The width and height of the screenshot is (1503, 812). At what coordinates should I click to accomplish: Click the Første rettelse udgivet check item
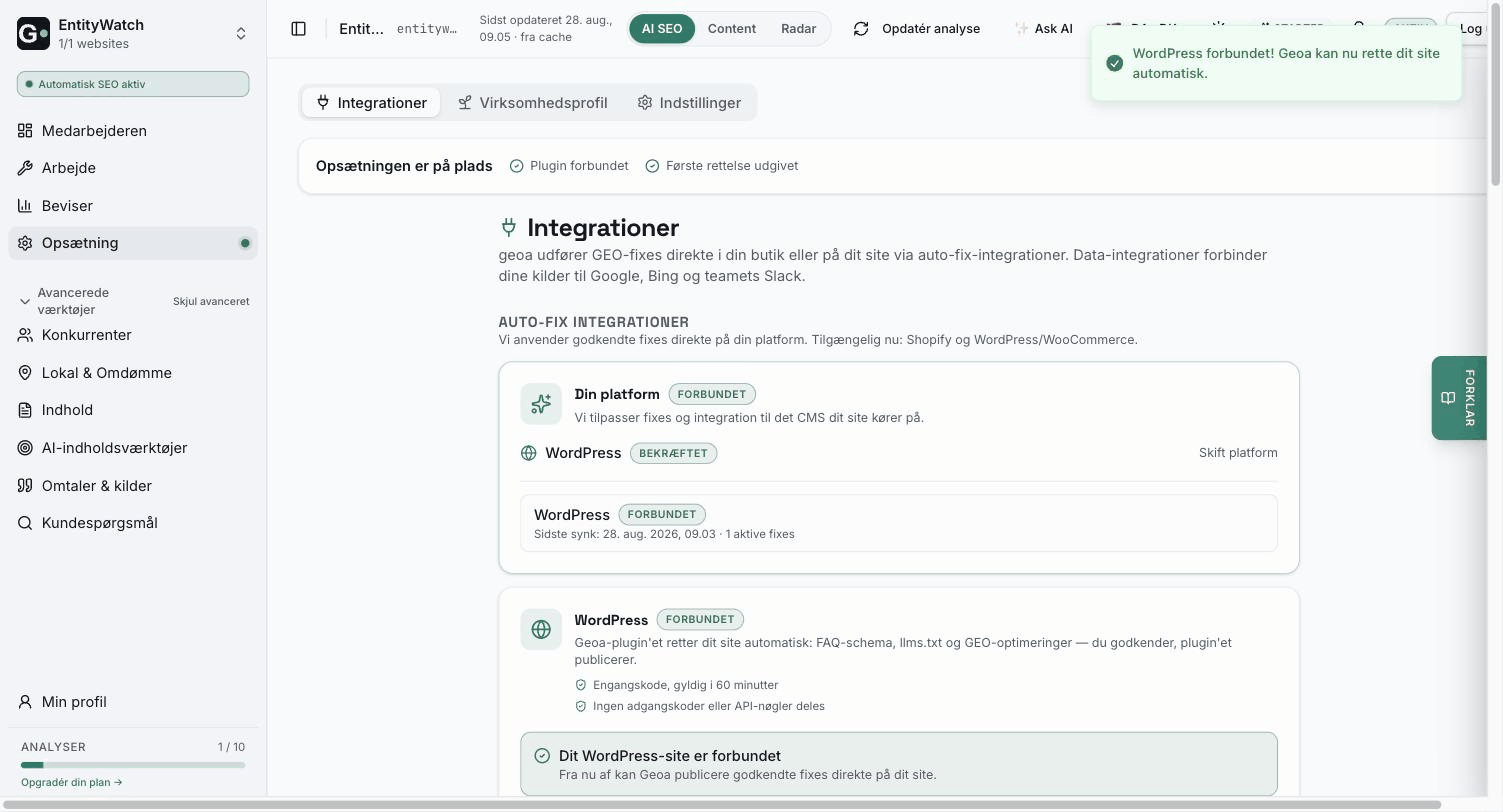pos(722,166)
